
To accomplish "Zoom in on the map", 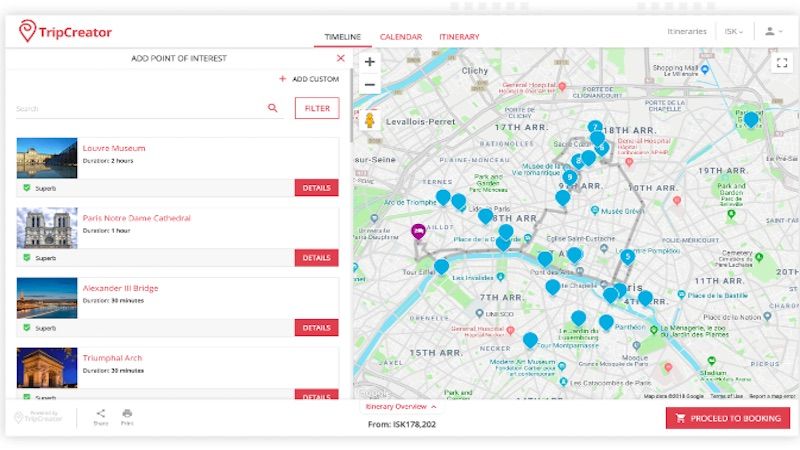I will pyautogui.click(x=370, y=62).
